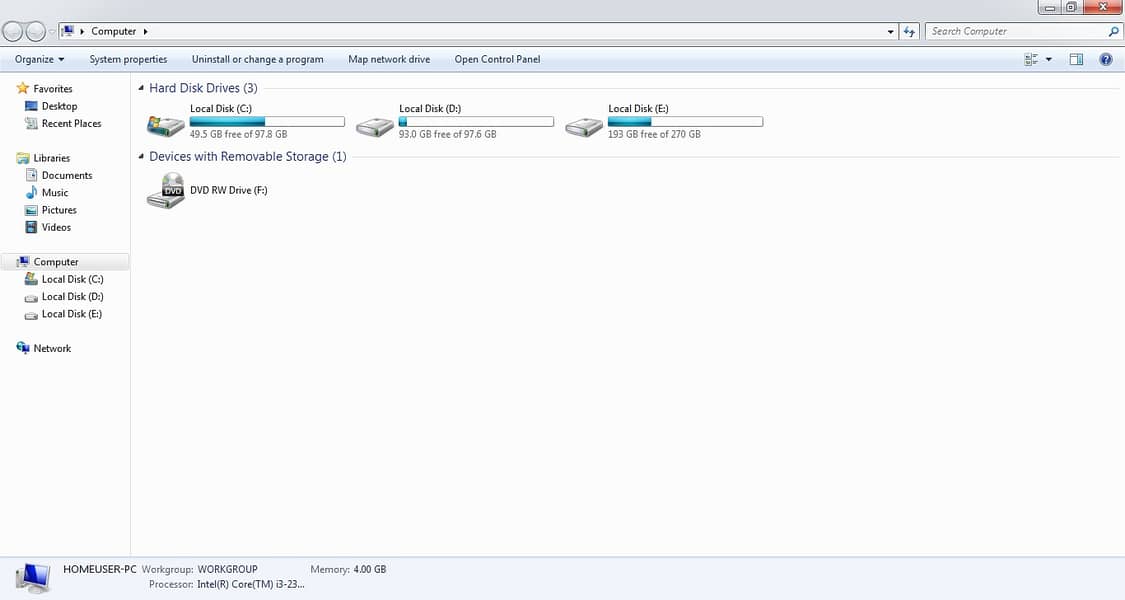The image size is (1125, 600).
Task: Click the Open Control Panel button
Action: 497,60
